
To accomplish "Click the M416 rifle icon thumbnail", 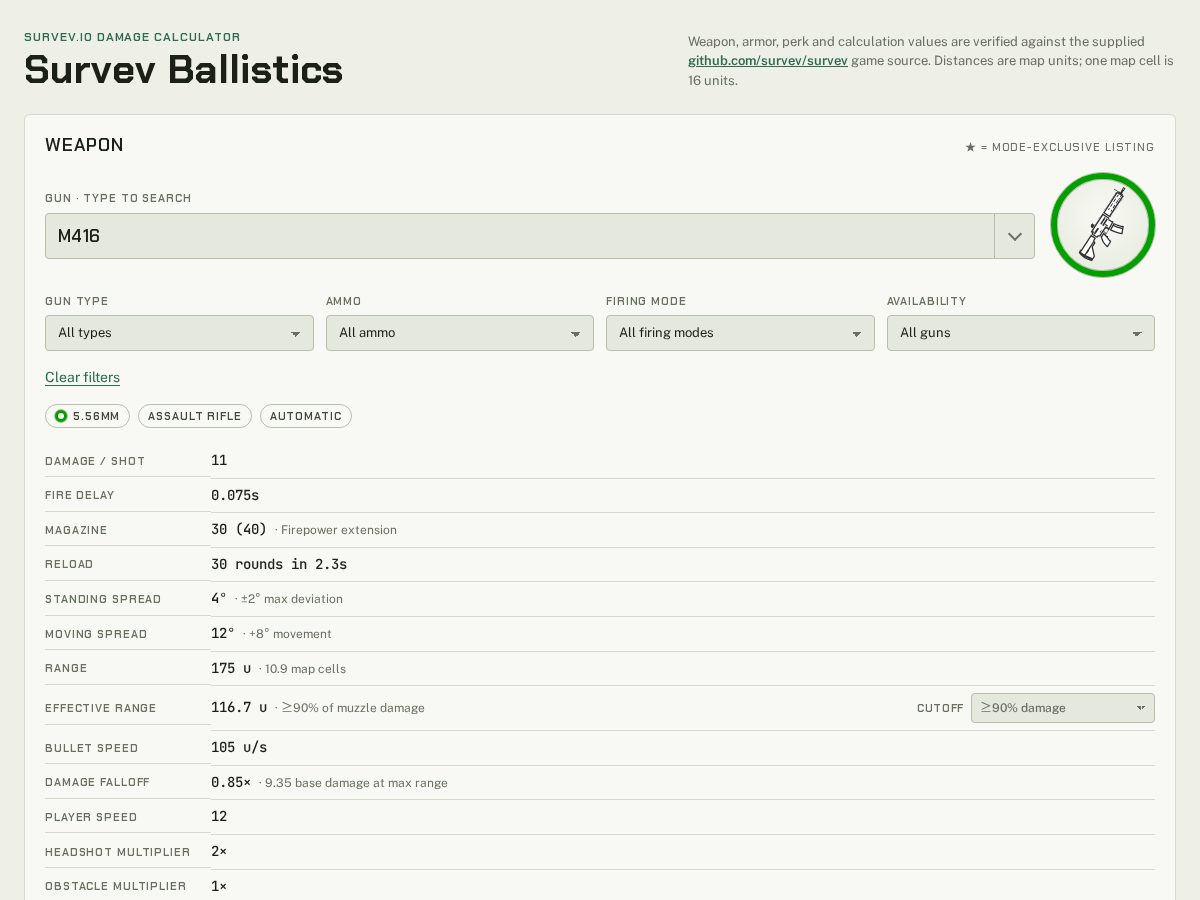I will click(x=1103, y=225).
